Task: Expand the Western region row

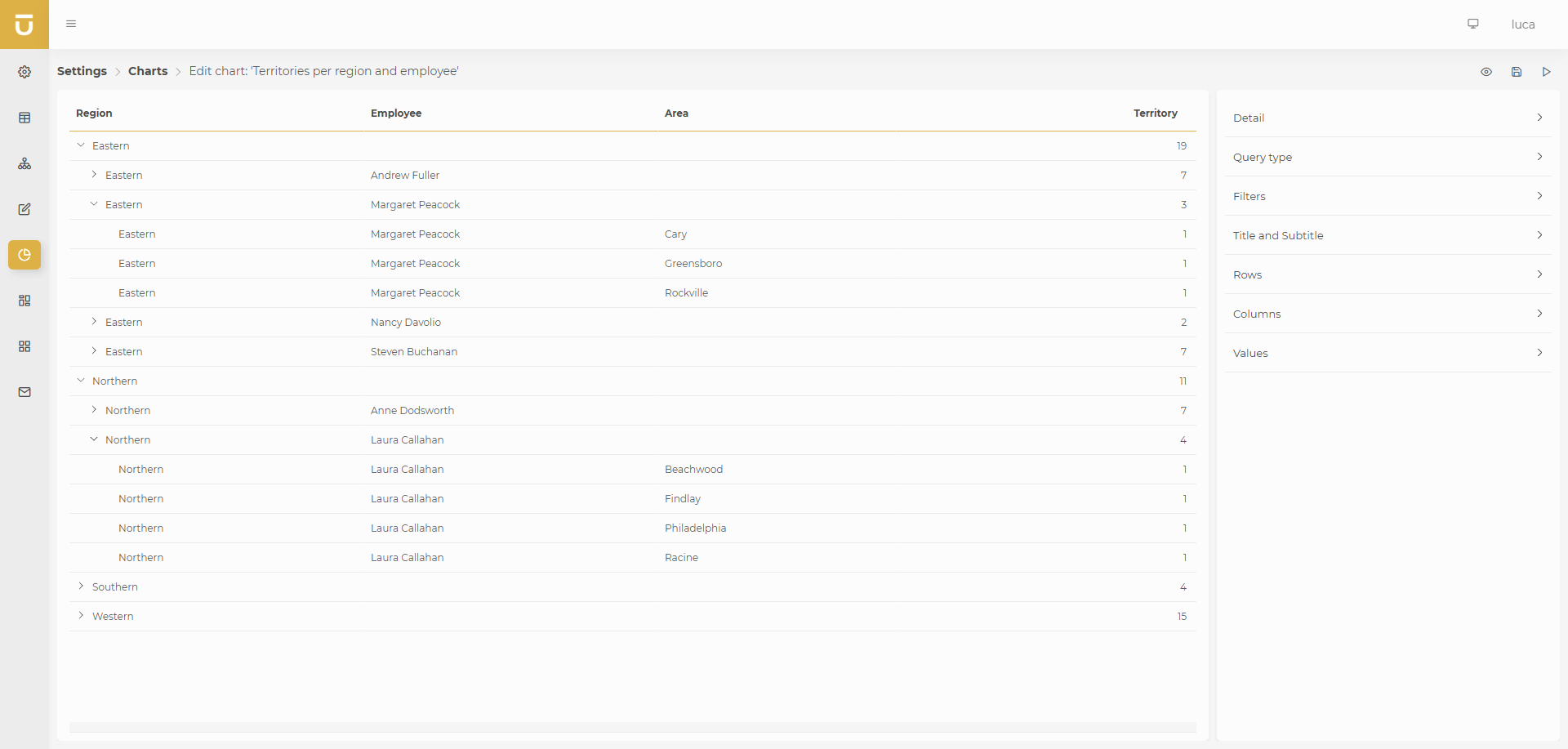Action: 81,616
